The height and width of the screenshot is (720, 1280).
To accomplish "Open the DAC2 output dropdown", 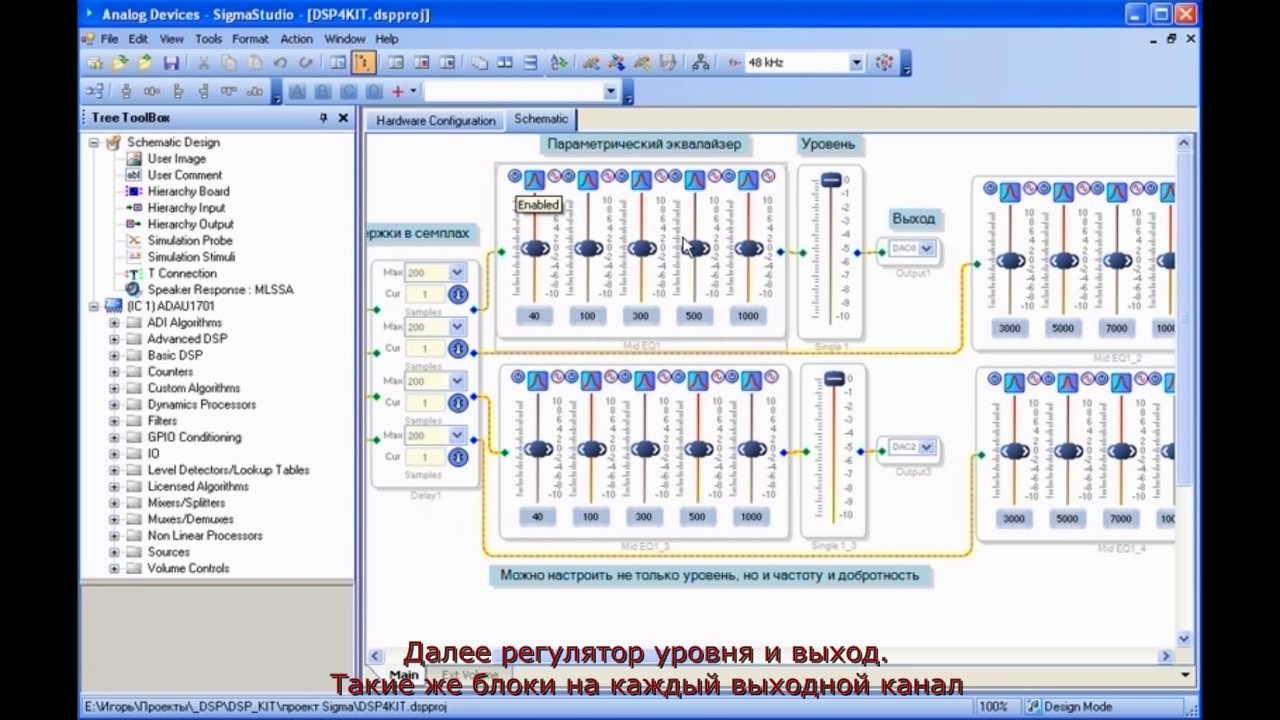I will click(x=926, y=447).
